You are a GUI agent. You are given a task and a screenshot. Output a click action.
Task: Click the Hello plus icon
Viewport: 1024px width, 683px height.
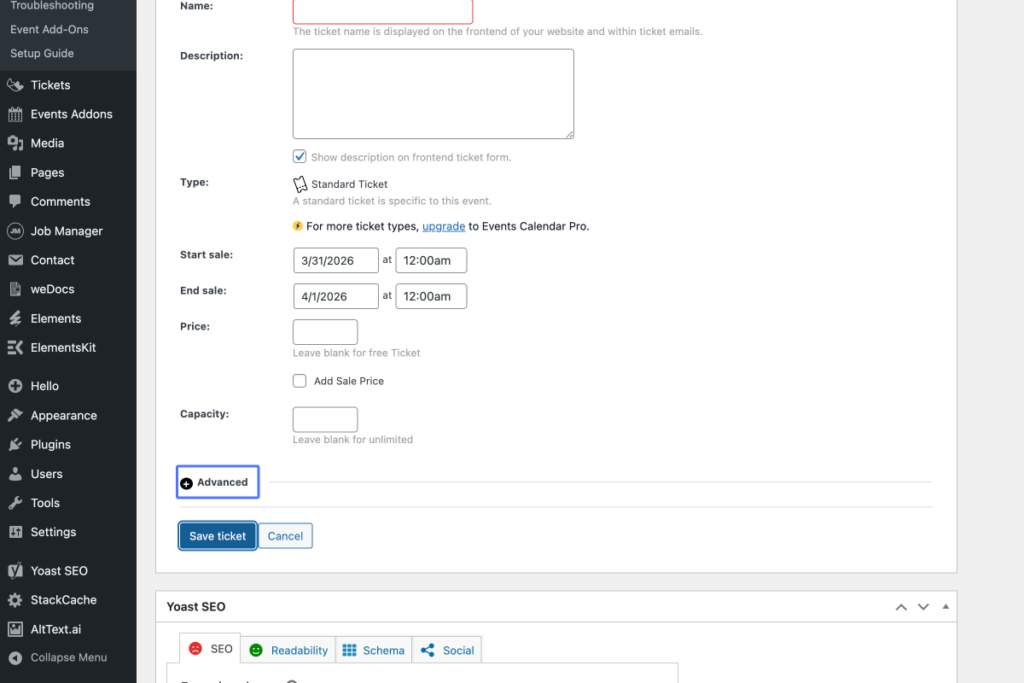(15, 386)
